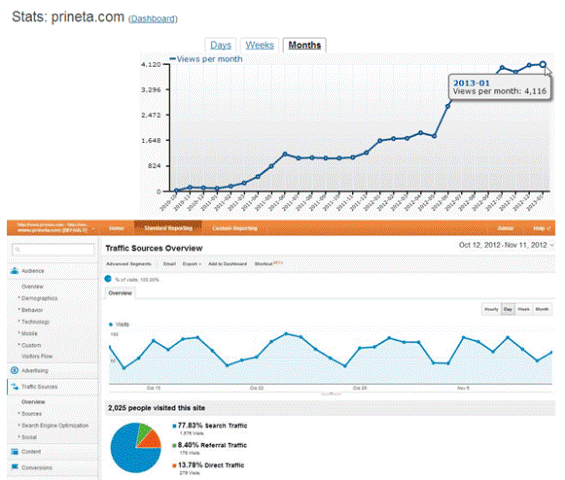
Task: Select the Overview tab above the visits chart
Action: pos(120,293)
